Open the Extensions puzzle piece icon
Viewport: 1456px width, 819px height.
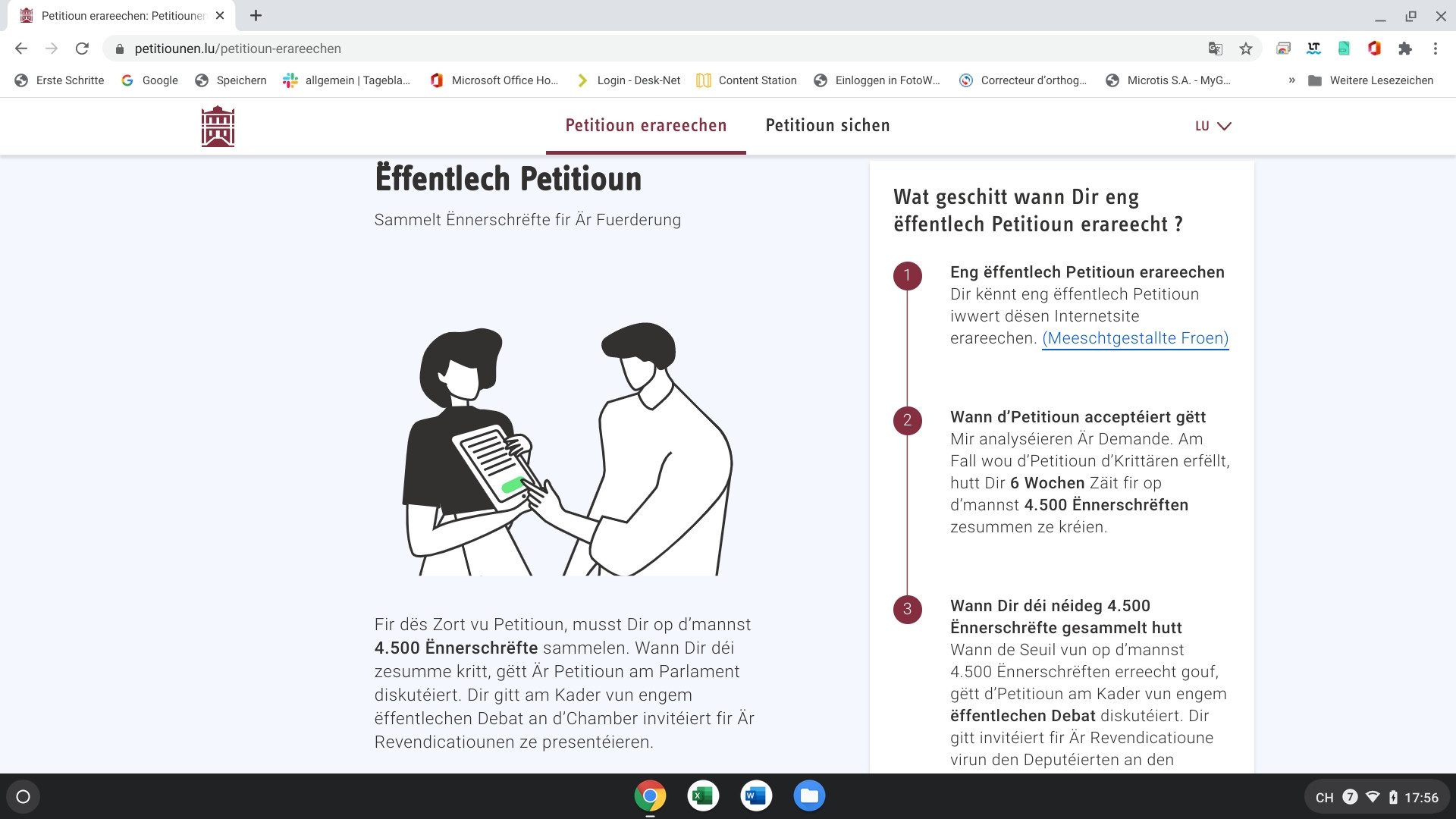coord(1404,49)
